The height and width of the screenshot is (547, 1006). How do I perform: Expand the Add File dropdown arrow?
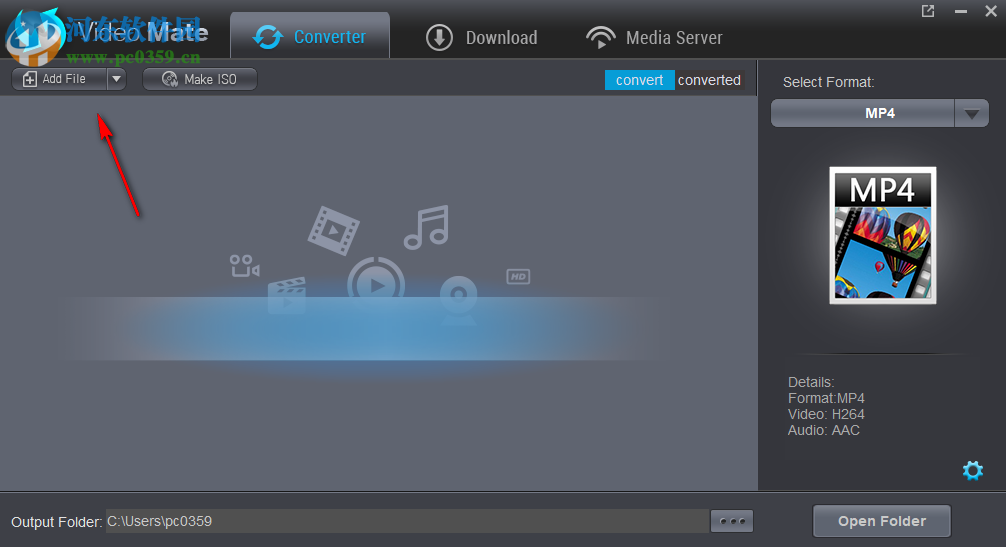click(x=116, y=79)
